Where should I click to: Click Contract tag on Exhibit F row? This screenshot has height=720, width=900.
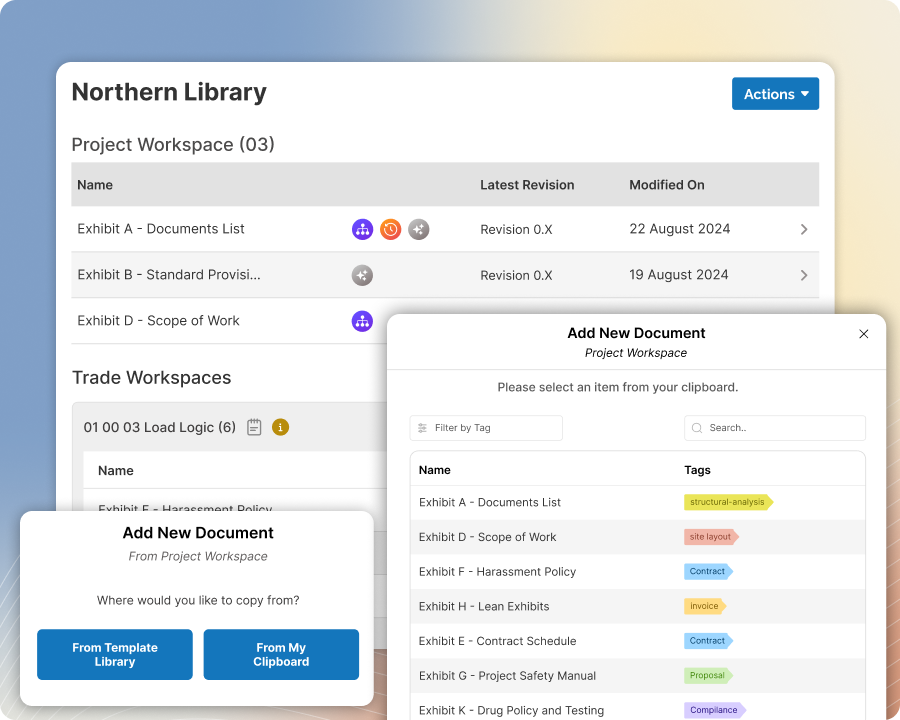[x=708, y=571]
